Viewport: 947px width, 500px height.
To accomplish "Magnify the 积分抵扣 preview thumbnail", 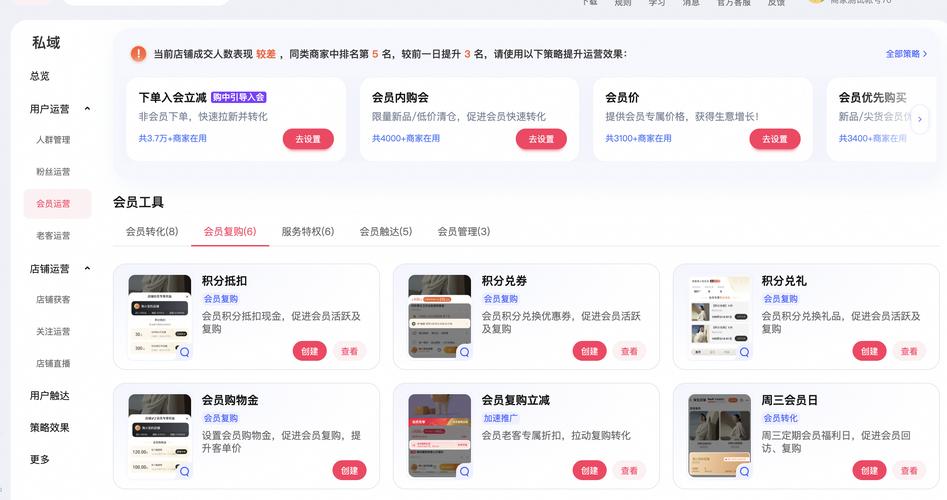I will pyautogui.click(x=184, y=352).
